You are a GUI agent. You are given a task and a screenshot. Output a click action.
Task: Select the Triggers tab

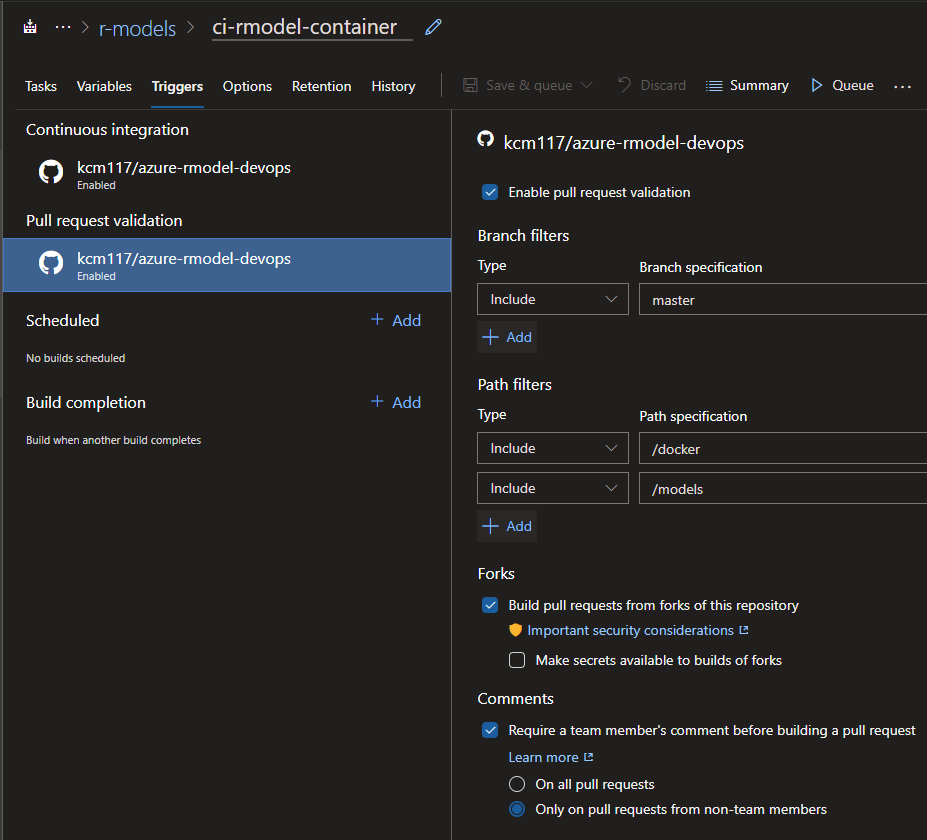(x=177, y=86)
